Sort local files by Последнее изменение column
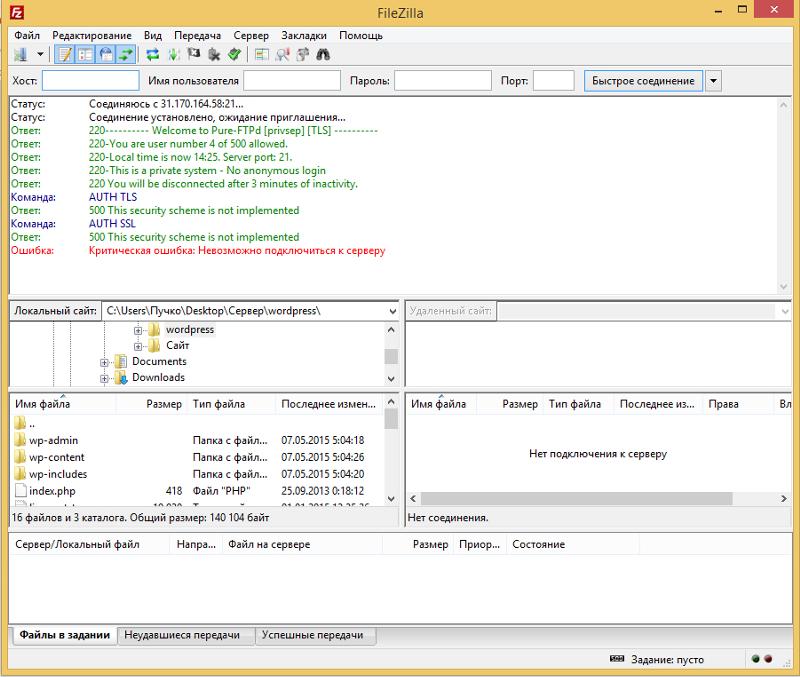The width and height of the screenshot is (800, 677). [329, 404]
